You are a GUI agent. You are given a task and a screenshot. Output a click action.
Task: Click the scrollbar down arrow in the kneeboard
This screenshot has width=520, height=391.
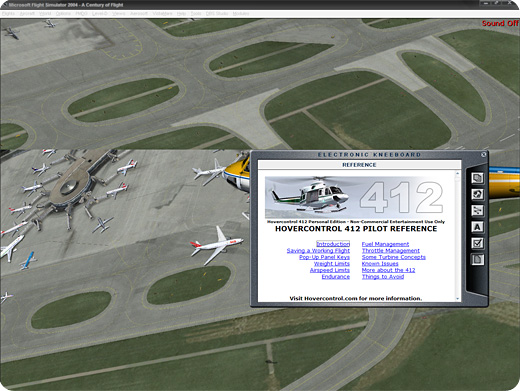click(x=457, y=298)
